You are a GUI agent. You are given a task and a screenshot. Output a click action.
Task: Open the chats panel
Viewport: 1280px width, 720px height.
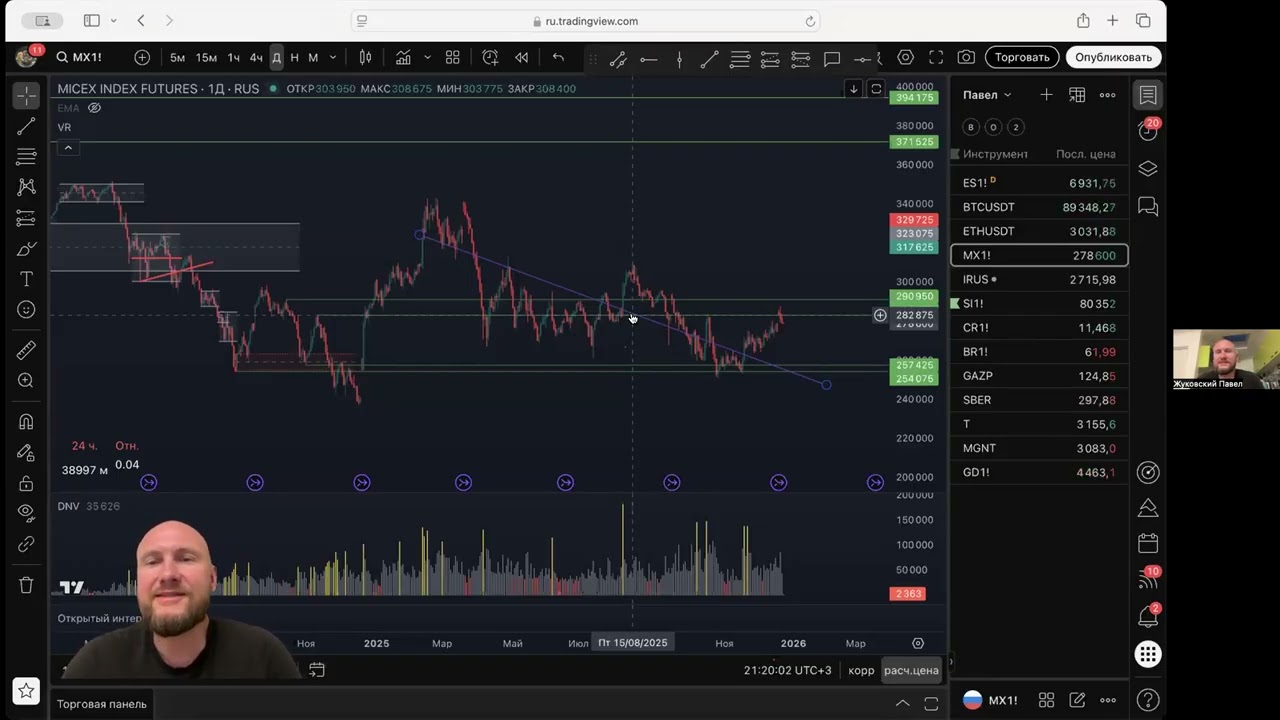1148,207
